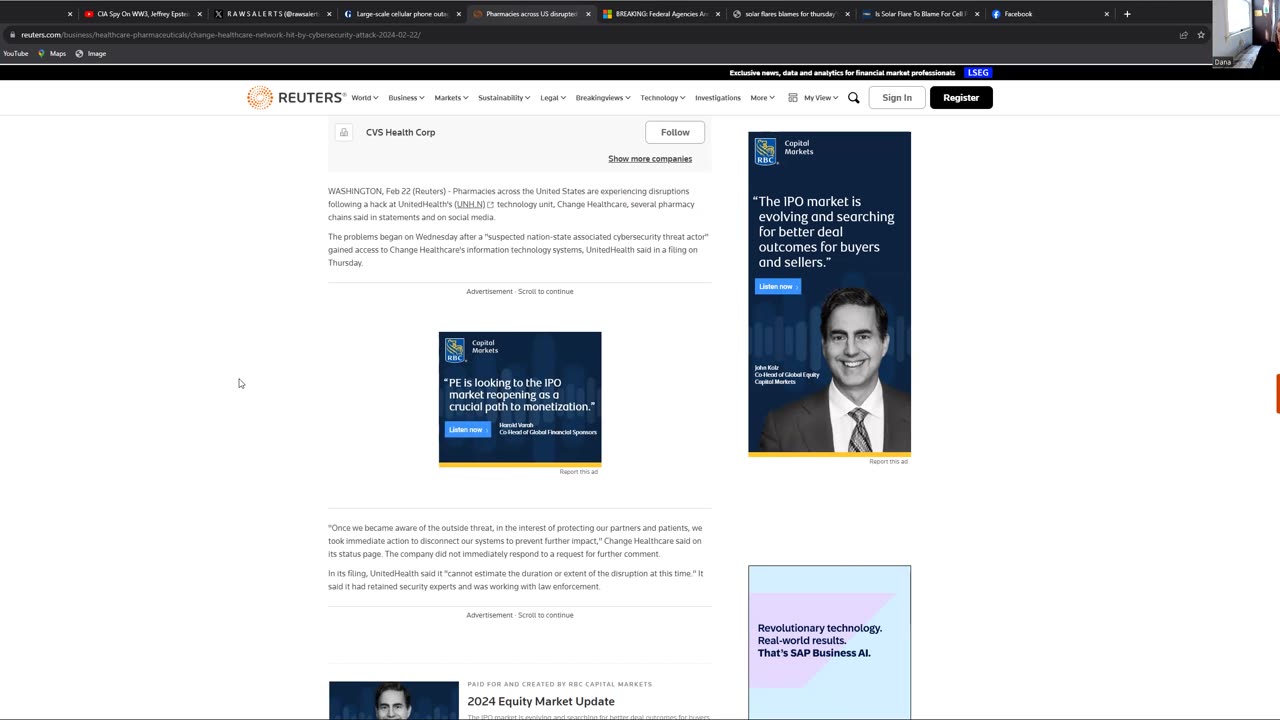Click the Register button

[961, 98]
